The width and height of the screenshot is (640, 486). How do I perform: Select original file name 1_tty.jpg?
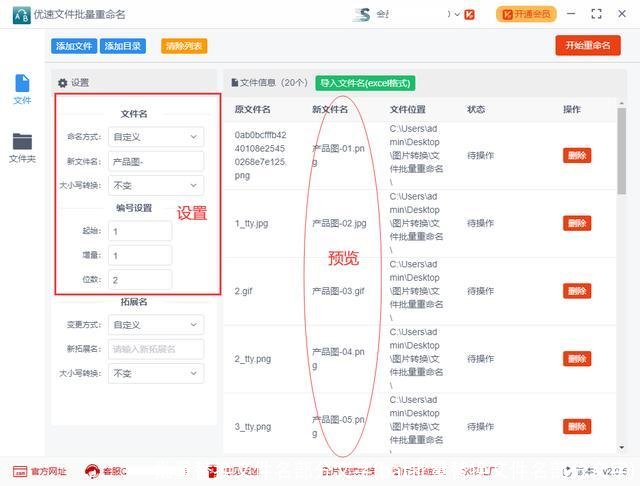coord(251,223)
